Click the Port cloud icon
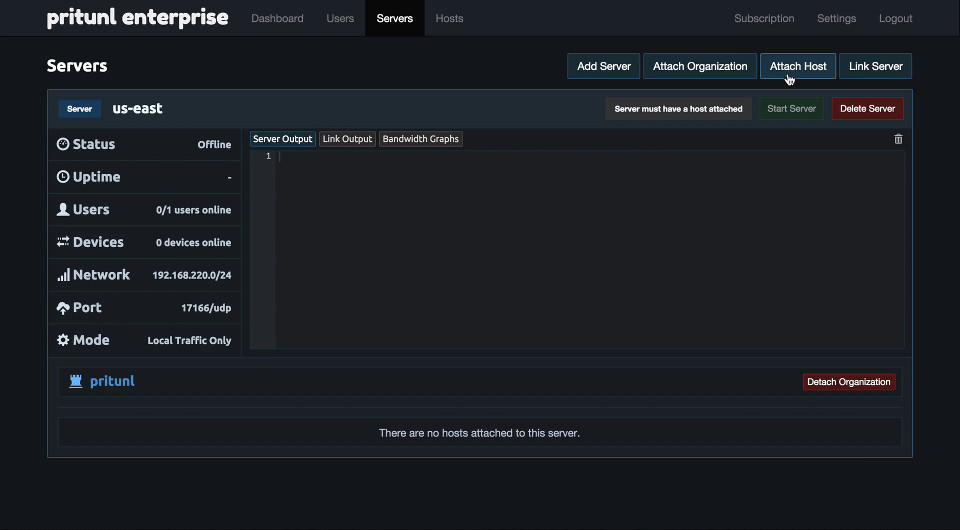 pyautogui.click(x=63, y=308)
